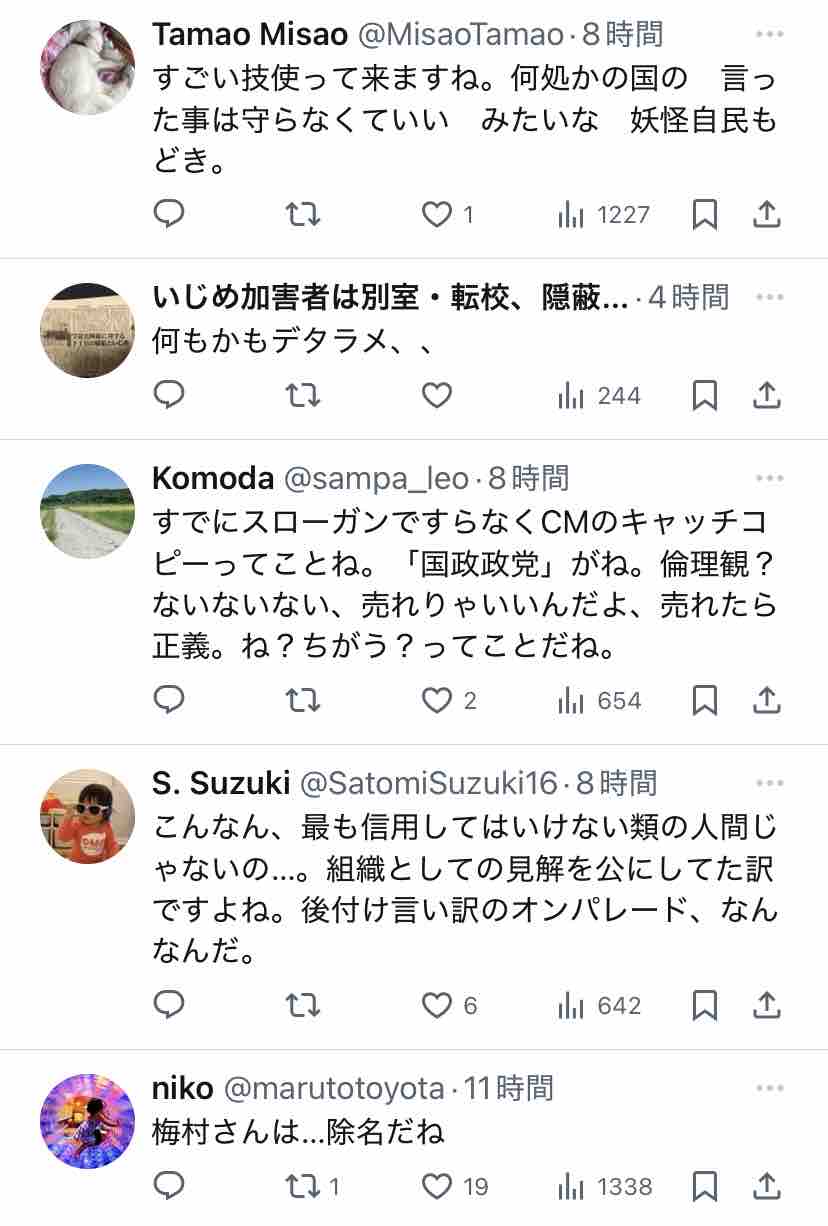
Task: Open S. Suzuki's profile name
Action: click(221, 782)
